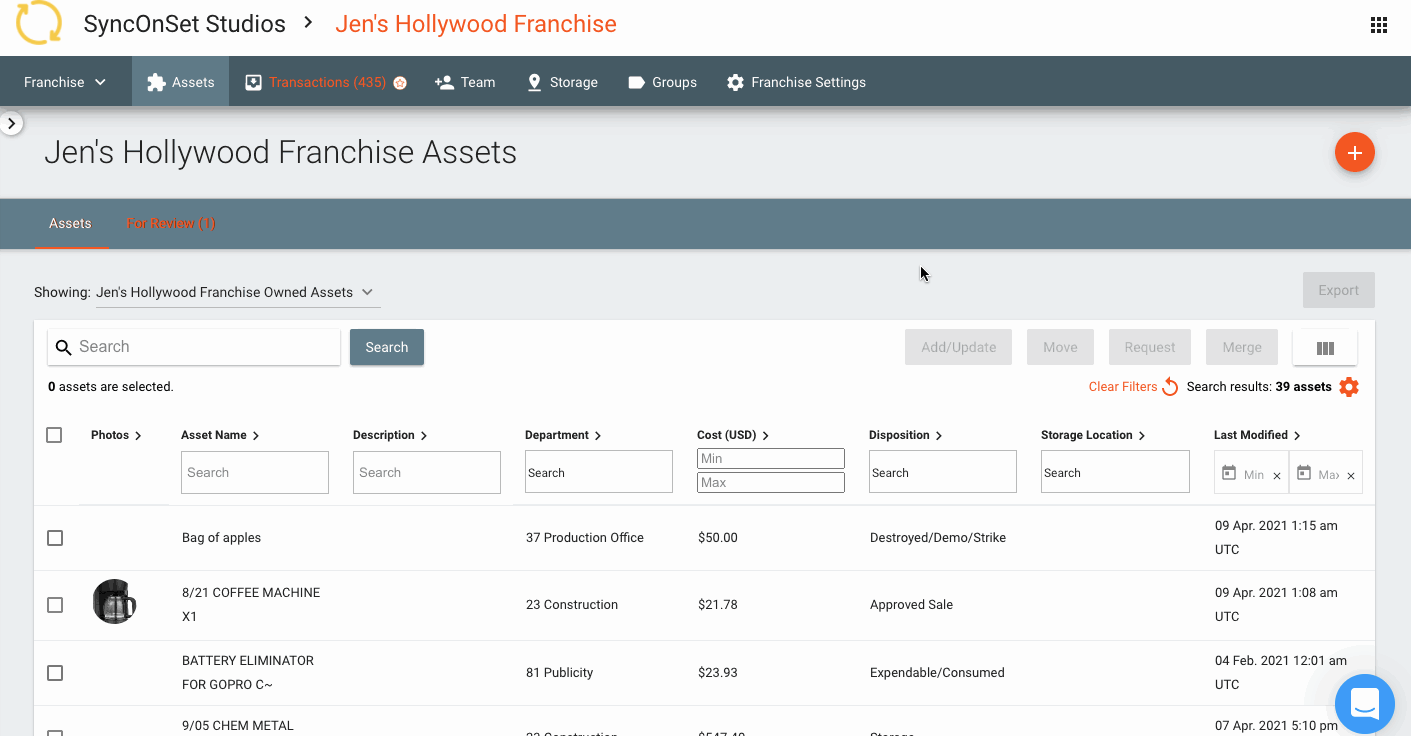
Task: Go to the Assets nav item
Action: coord(180,82)
